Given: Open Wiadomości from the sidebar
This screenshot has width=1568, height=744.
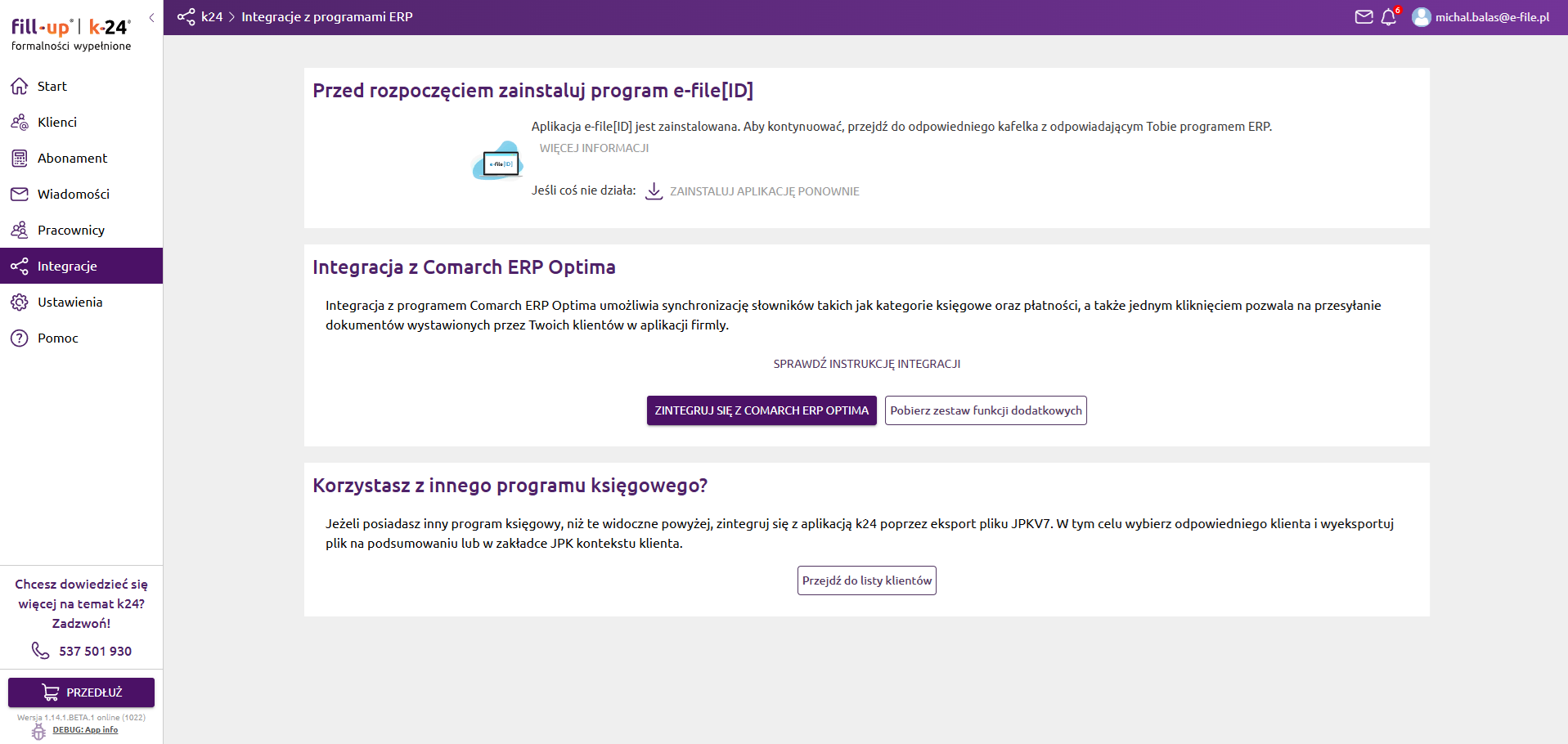Looking at the screenshot, I should 74,194.
